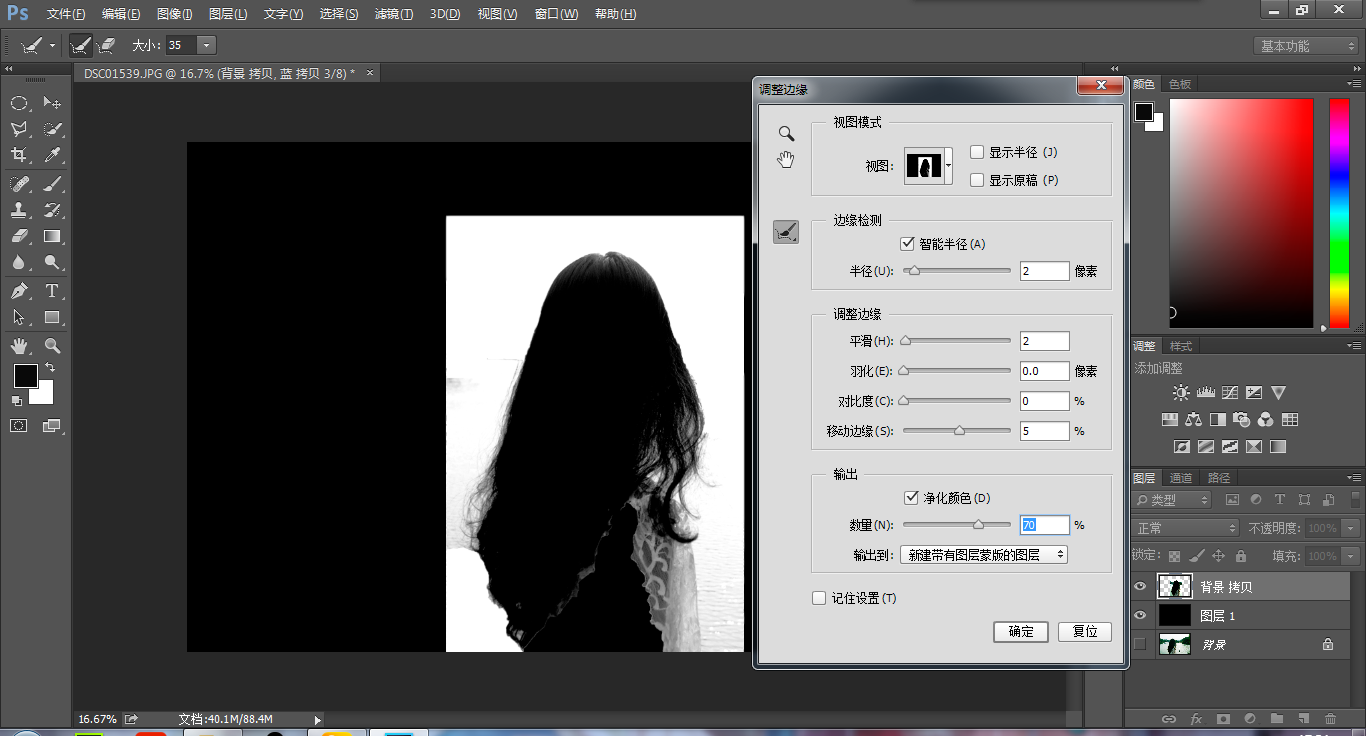Select the Pen tool

click(x=19, y=291)
